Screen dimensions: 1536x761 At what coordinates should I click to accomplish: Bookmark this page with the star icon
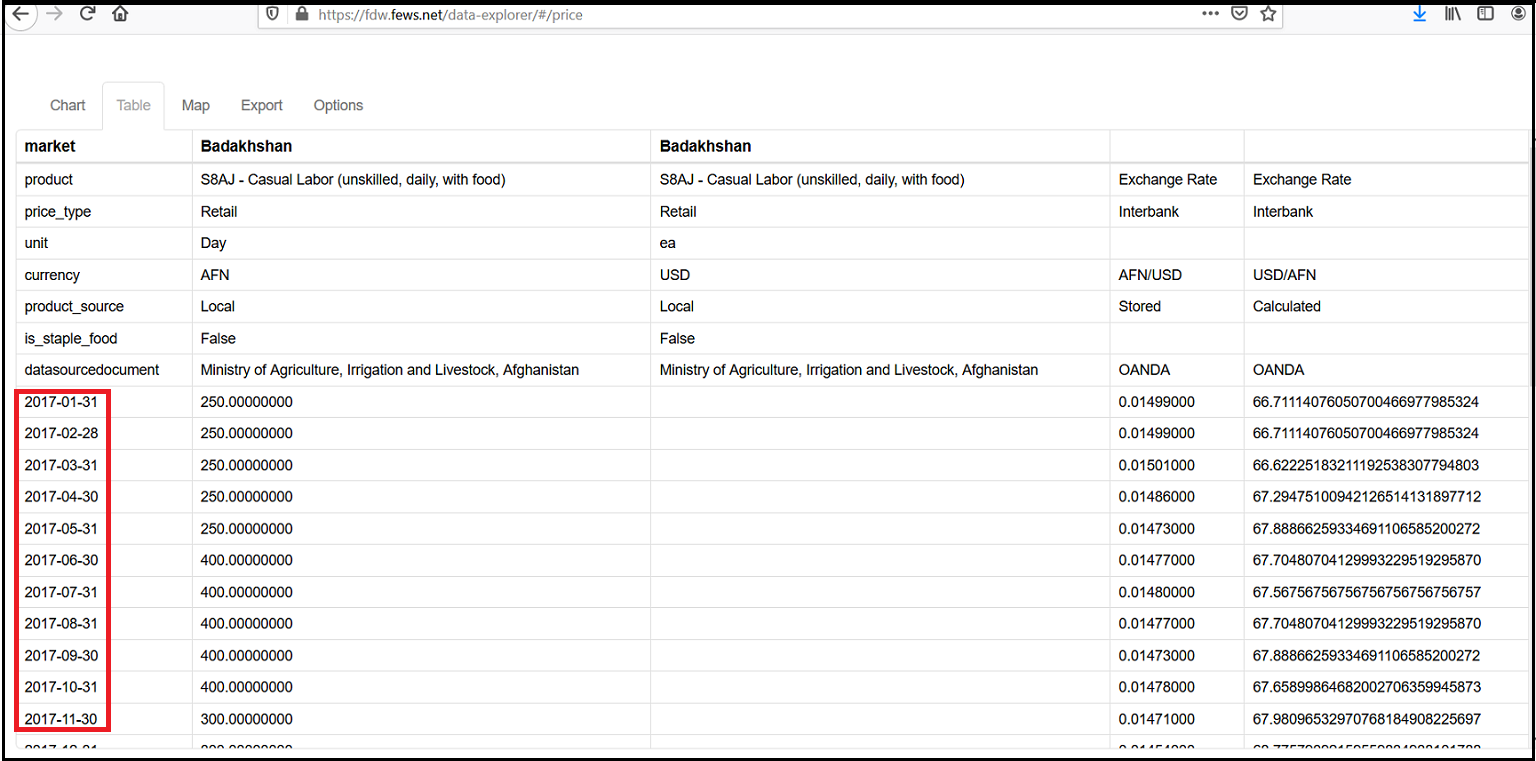[x=1268, y=14]
